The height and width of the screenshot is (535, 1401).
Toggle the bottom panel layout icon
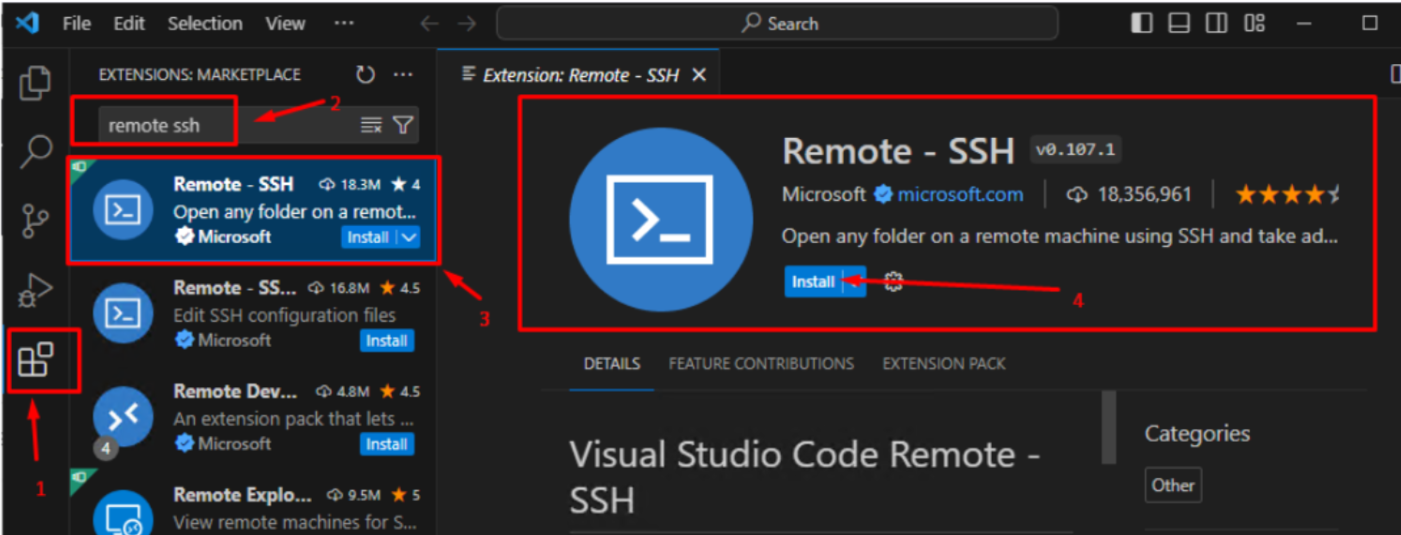click(1179, 23)
